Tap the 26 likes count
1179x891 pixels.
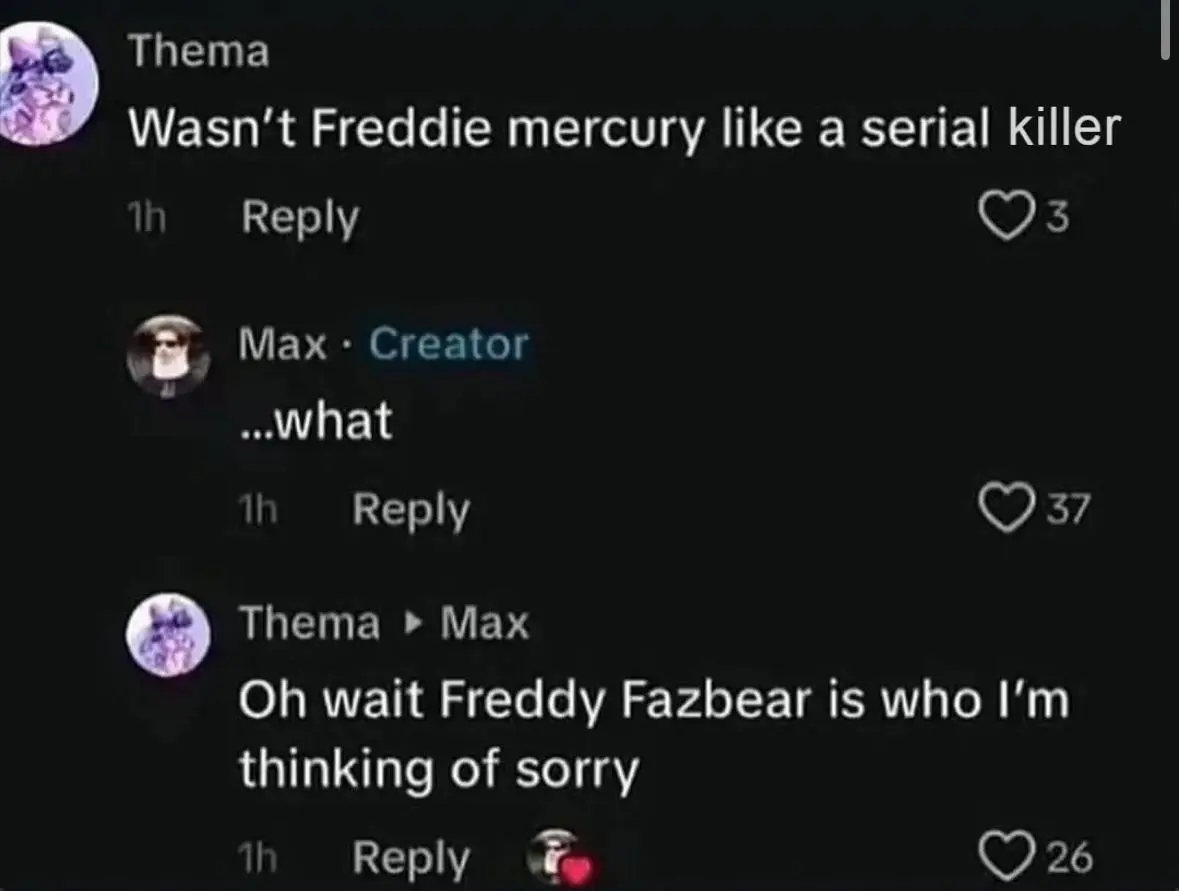1068,859
